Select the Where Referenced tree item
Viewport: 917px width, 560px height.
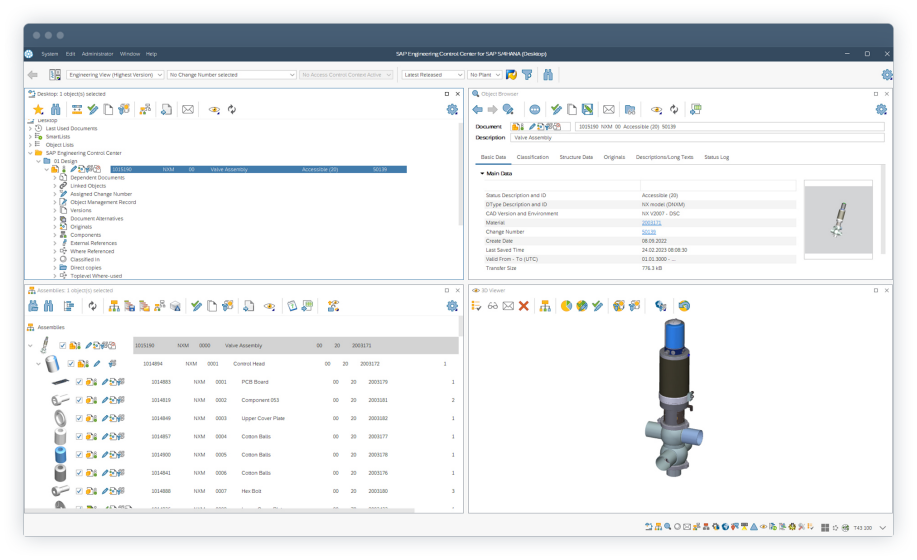pyautogui.click(x=92, y=251)
